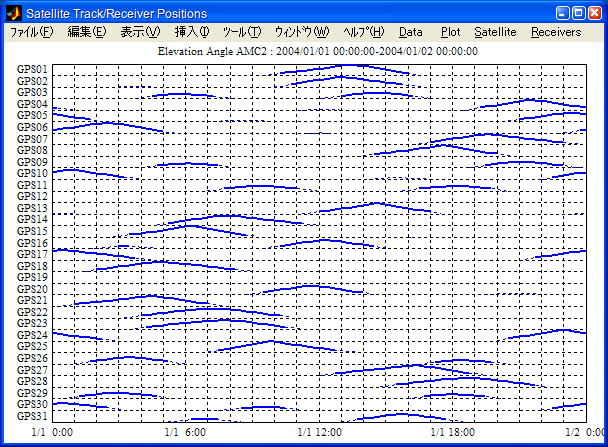Open the ファイル(F) menu
This screenshot has height=447, width=608.
coord(32,32)
